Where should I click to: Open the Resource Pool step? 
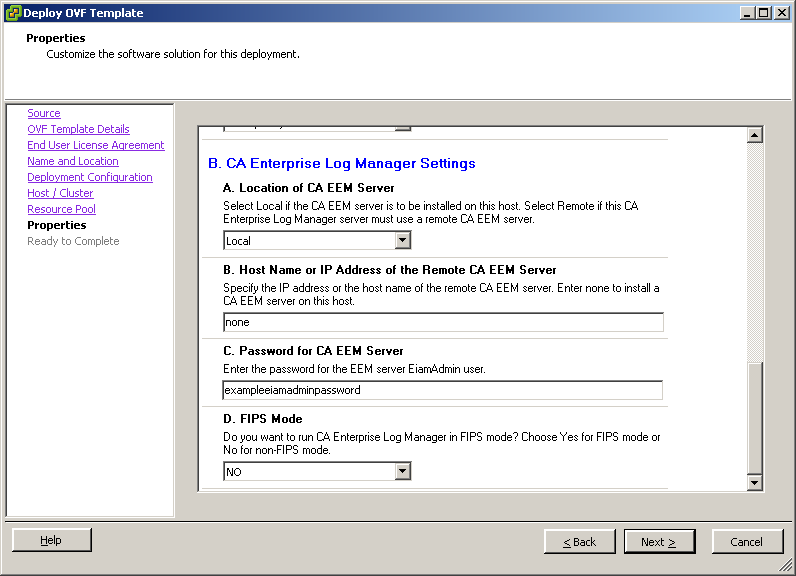[x=62, y=209]
